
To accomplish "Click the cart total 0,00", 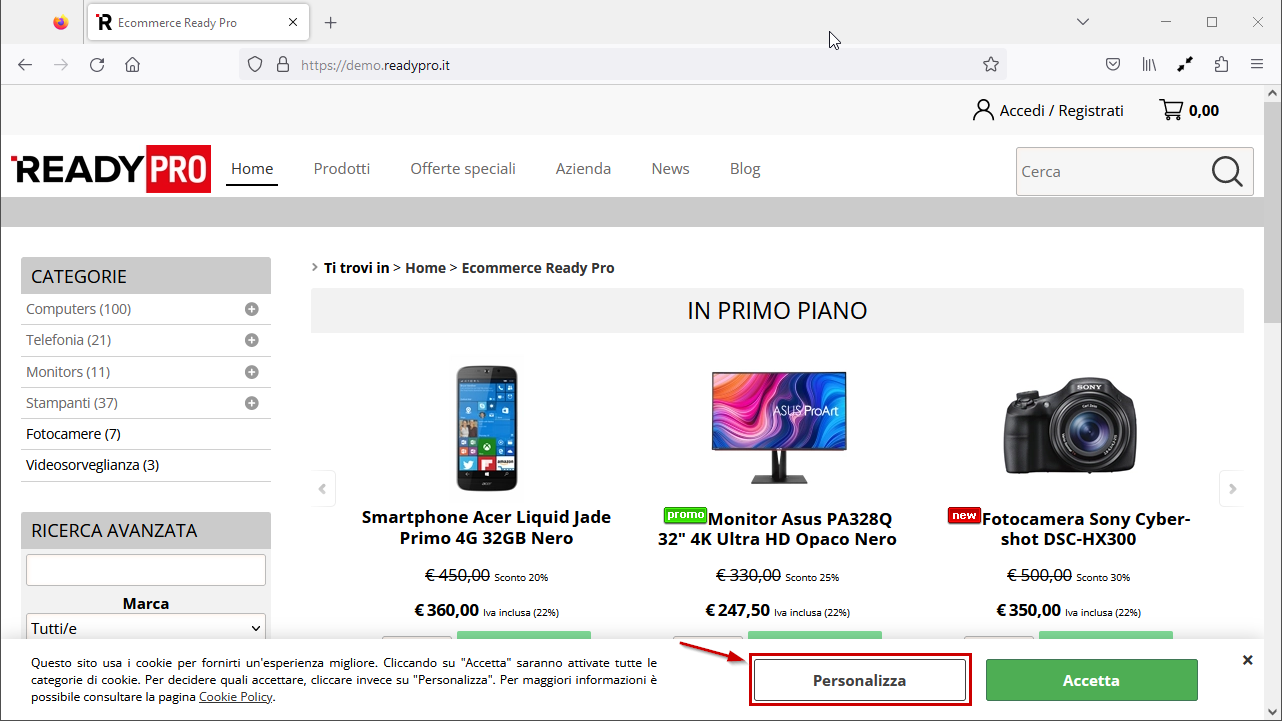I will tap(1204, 110).
